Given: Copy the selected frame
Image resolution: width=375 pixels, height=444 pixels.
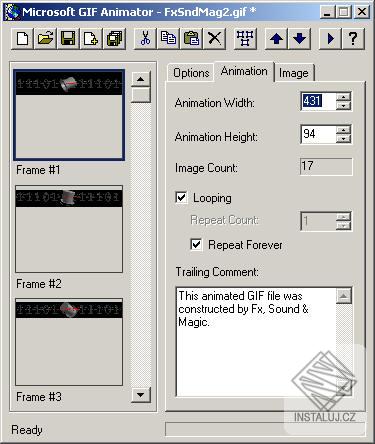Looking at the screenshot, I should [x=168, y=39].
